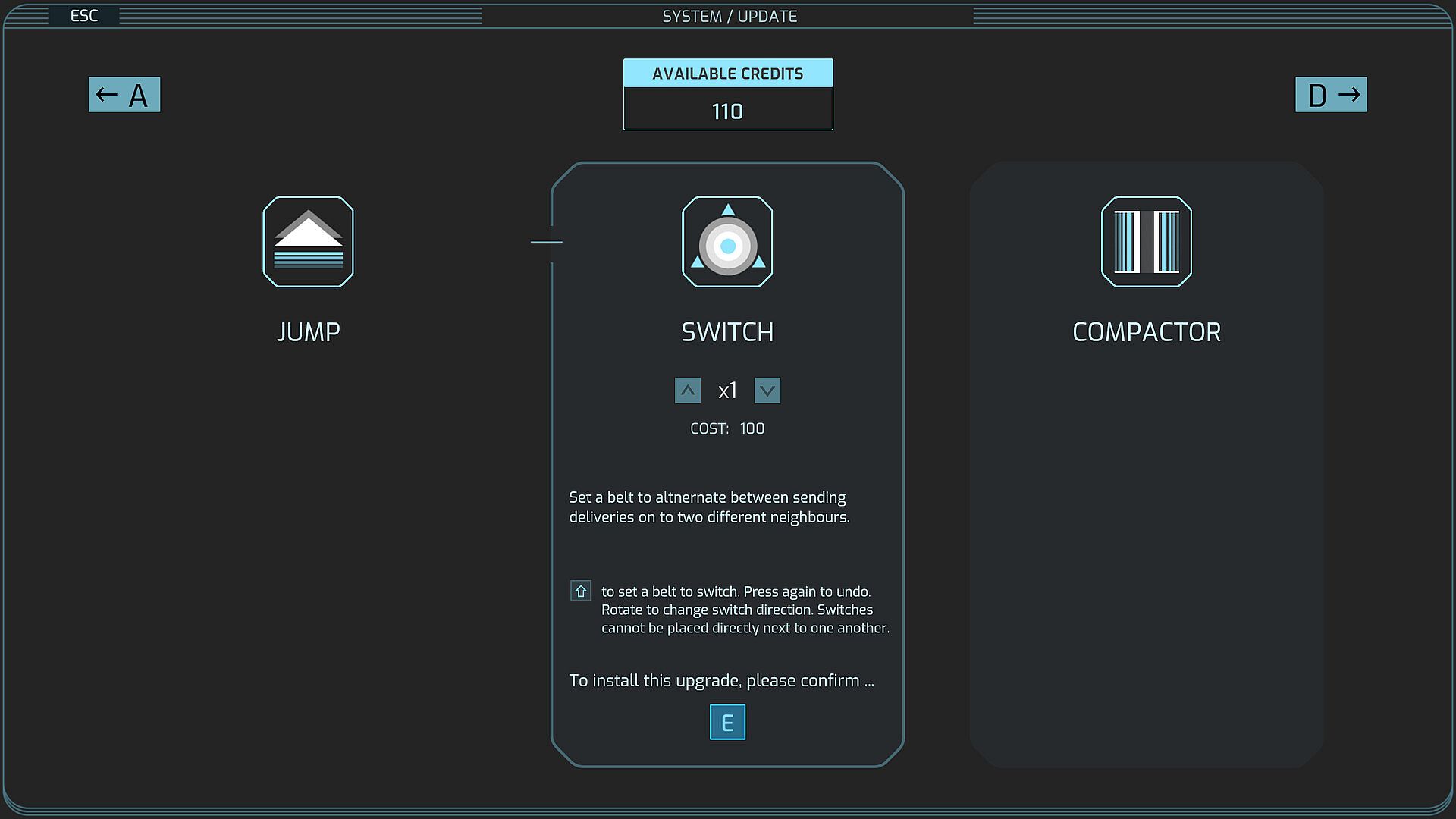Go to next upgrade with D arrow
1456x819 pixels.
pyautogui.click(x=1331, y=95)
